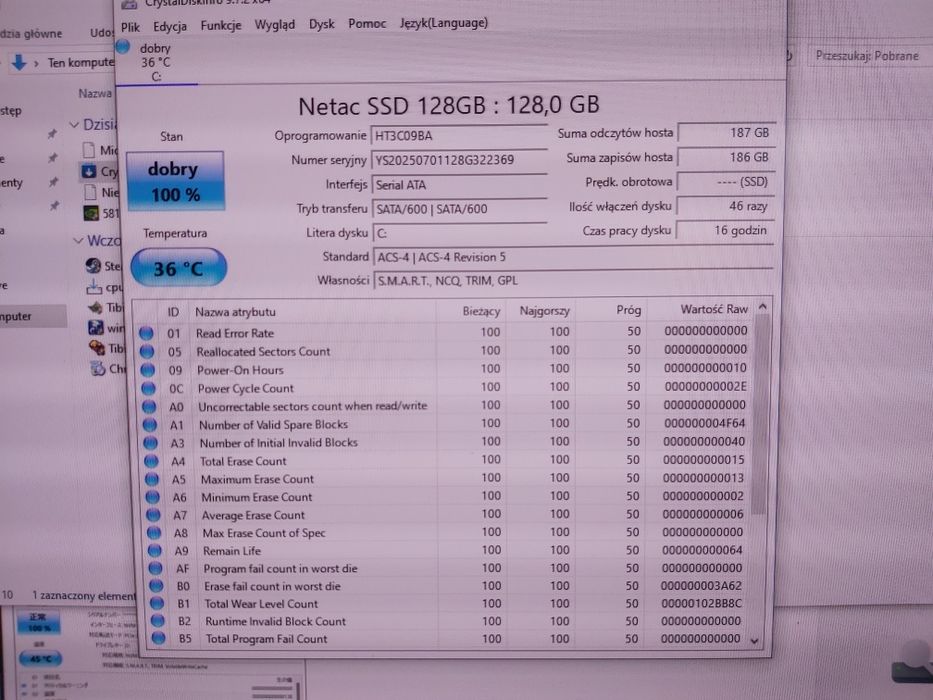Click the status icon of Erase fail count in worst die
The height and width of the screenshot is (700, 933).
156,586
